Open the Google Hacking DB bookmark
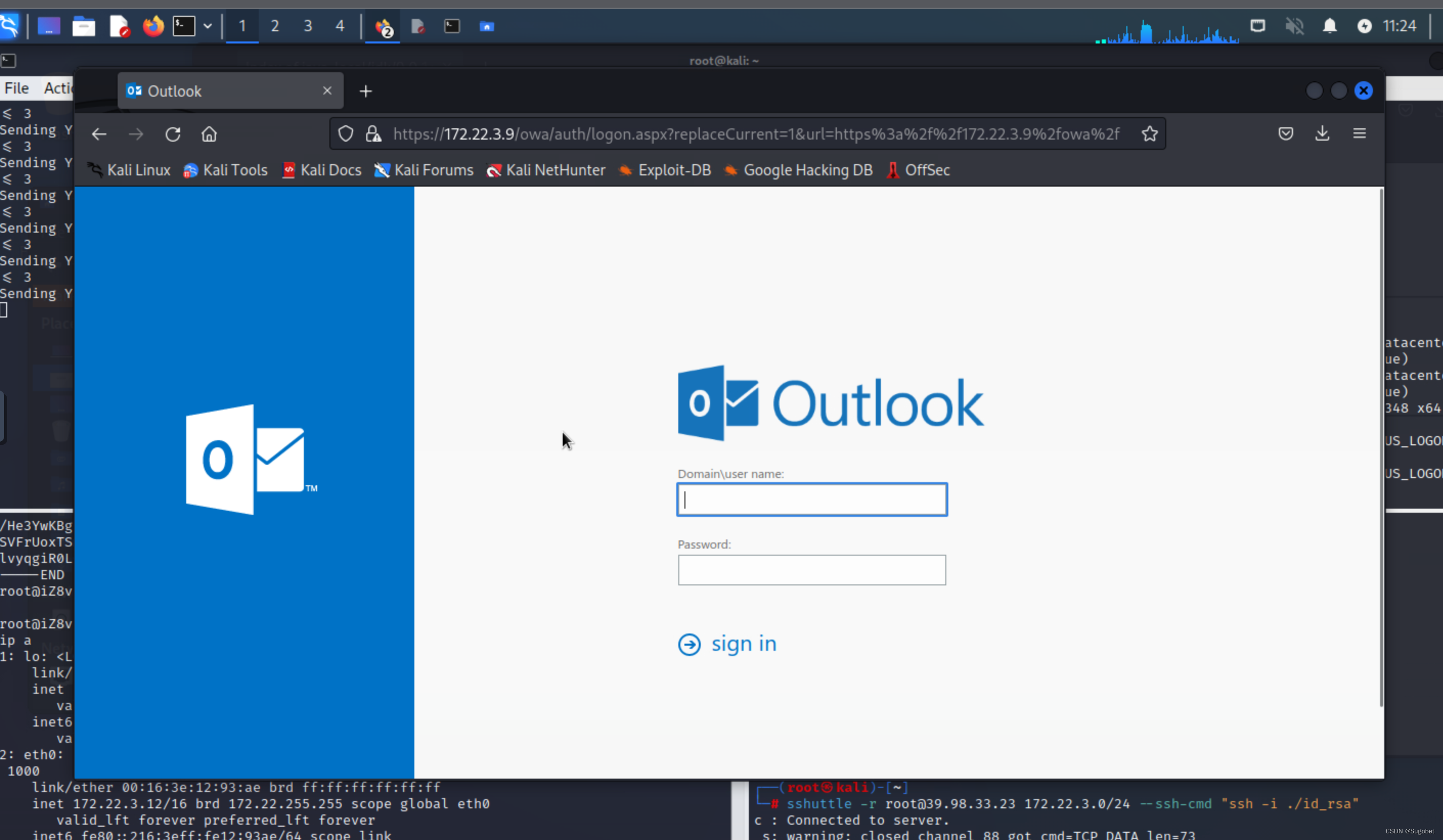 point(798,170)
